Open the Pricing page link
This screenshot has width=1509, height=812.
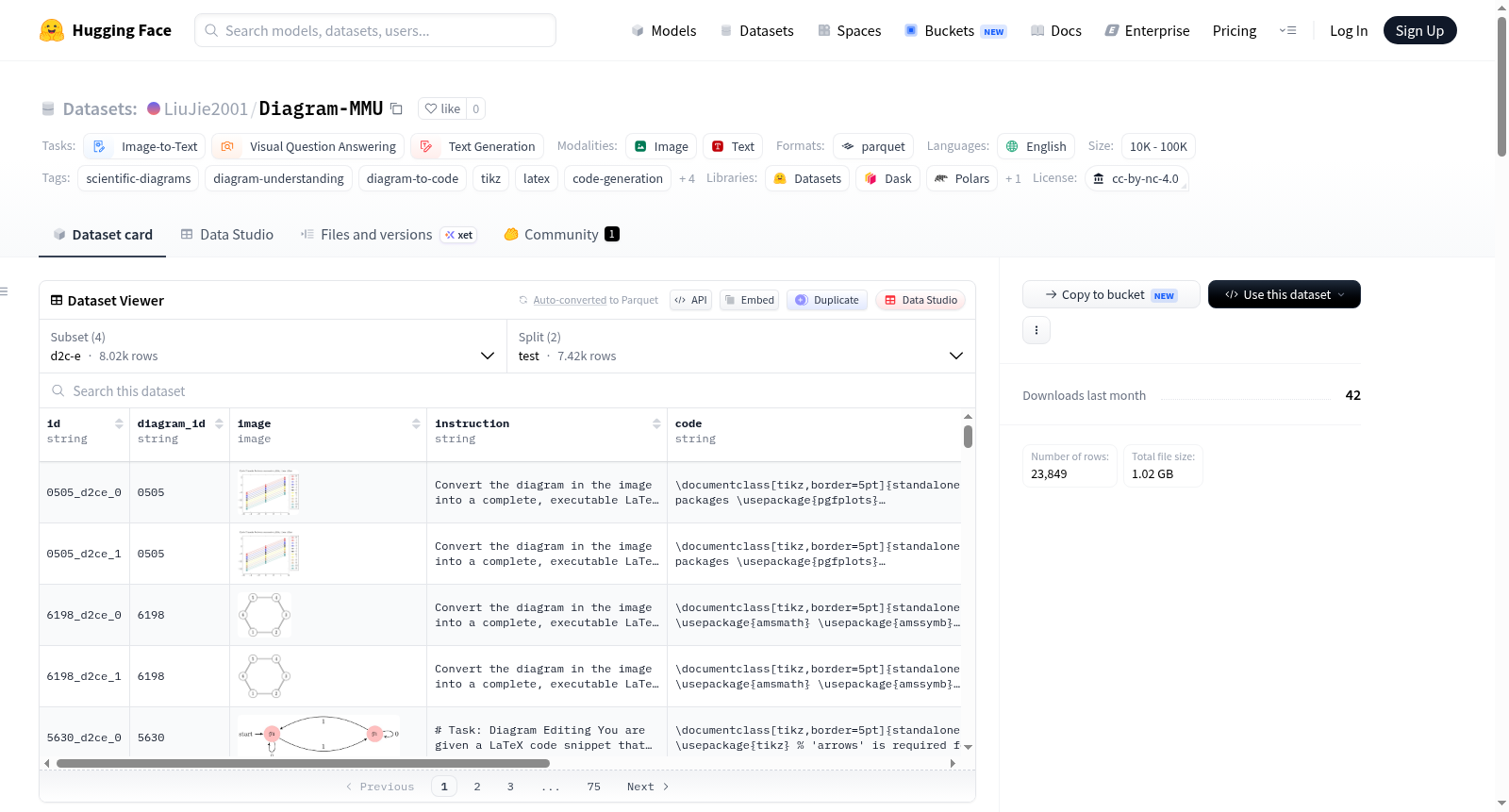1234,30
